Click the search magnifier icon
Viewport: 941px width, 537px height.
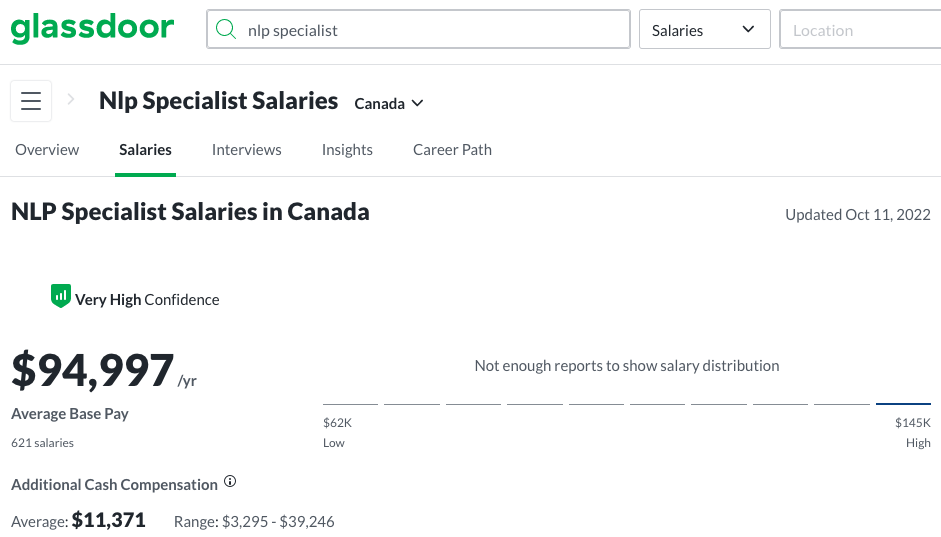point(226,29)
